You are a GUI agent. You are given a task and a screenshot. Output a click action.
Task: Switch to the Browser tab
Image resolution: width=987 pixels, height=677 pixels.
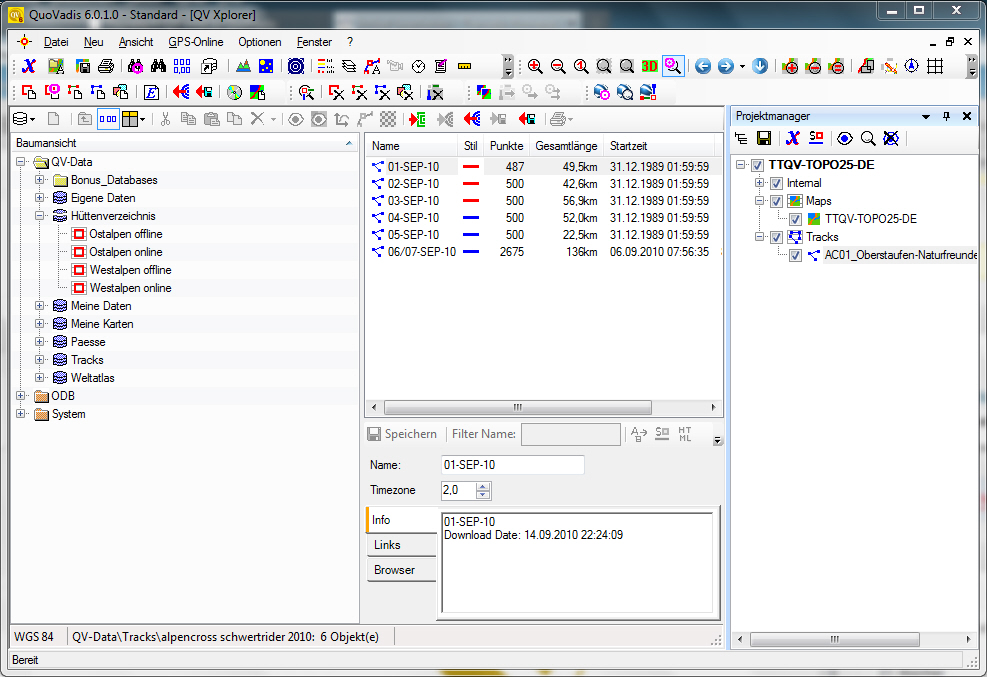click(401, 570)
